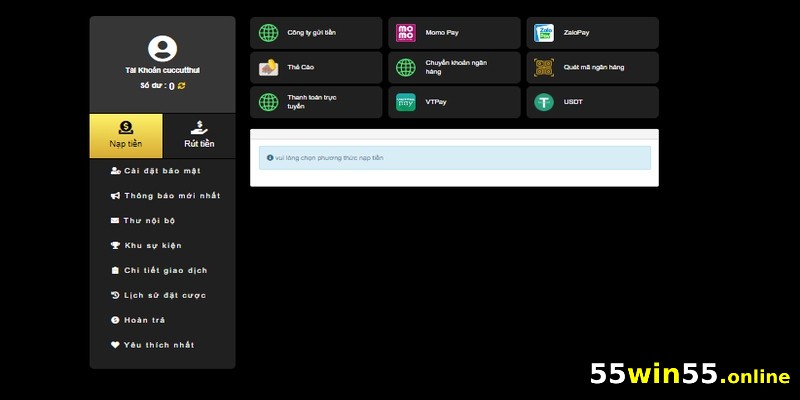Viewport: 800px width, 400px height.
Task: Switch to the Rút tiền tab
Action: point(199,135)
